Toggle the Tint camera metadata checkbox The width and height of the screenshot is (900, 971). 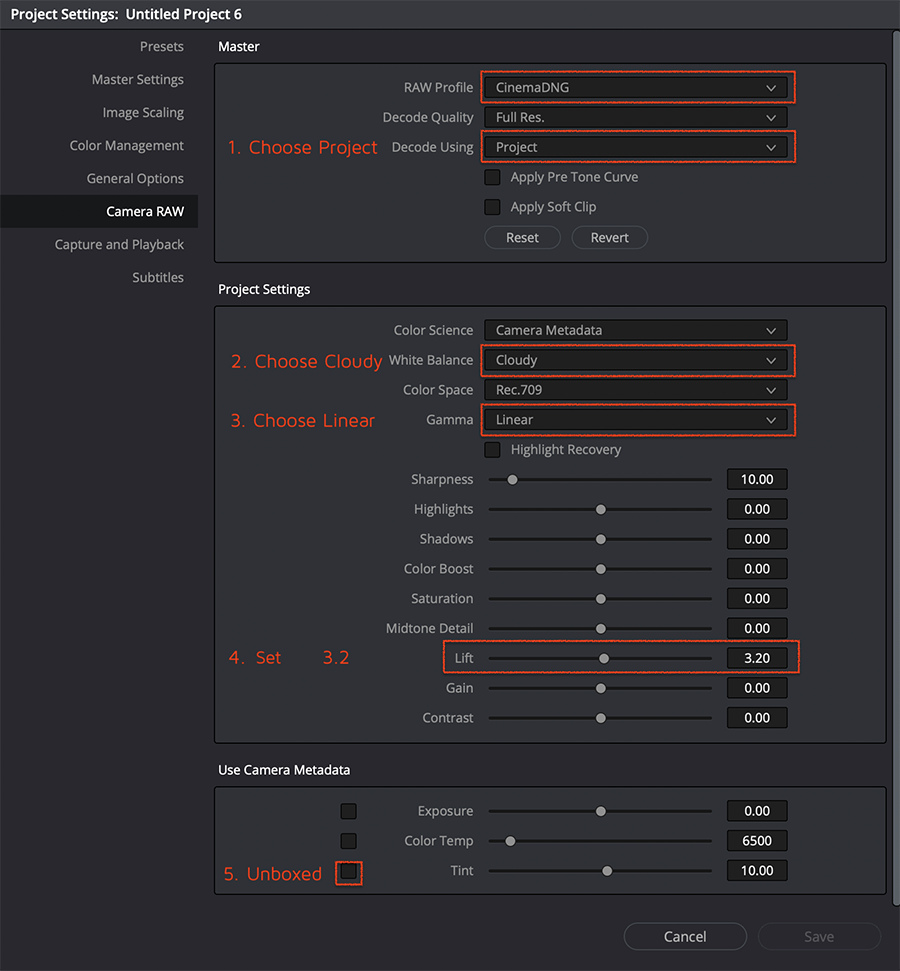348,872
